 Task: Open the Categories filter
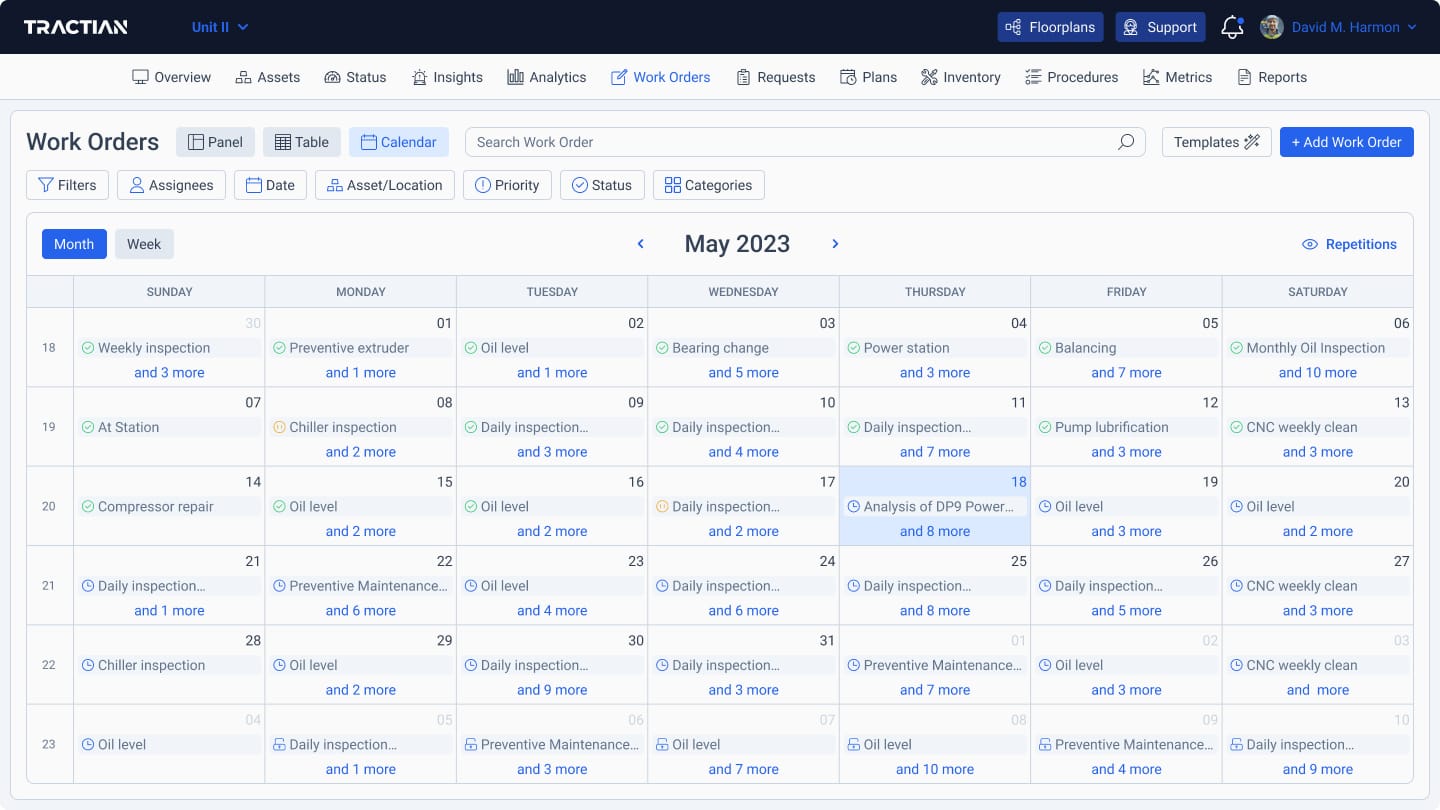coord(708,184)
